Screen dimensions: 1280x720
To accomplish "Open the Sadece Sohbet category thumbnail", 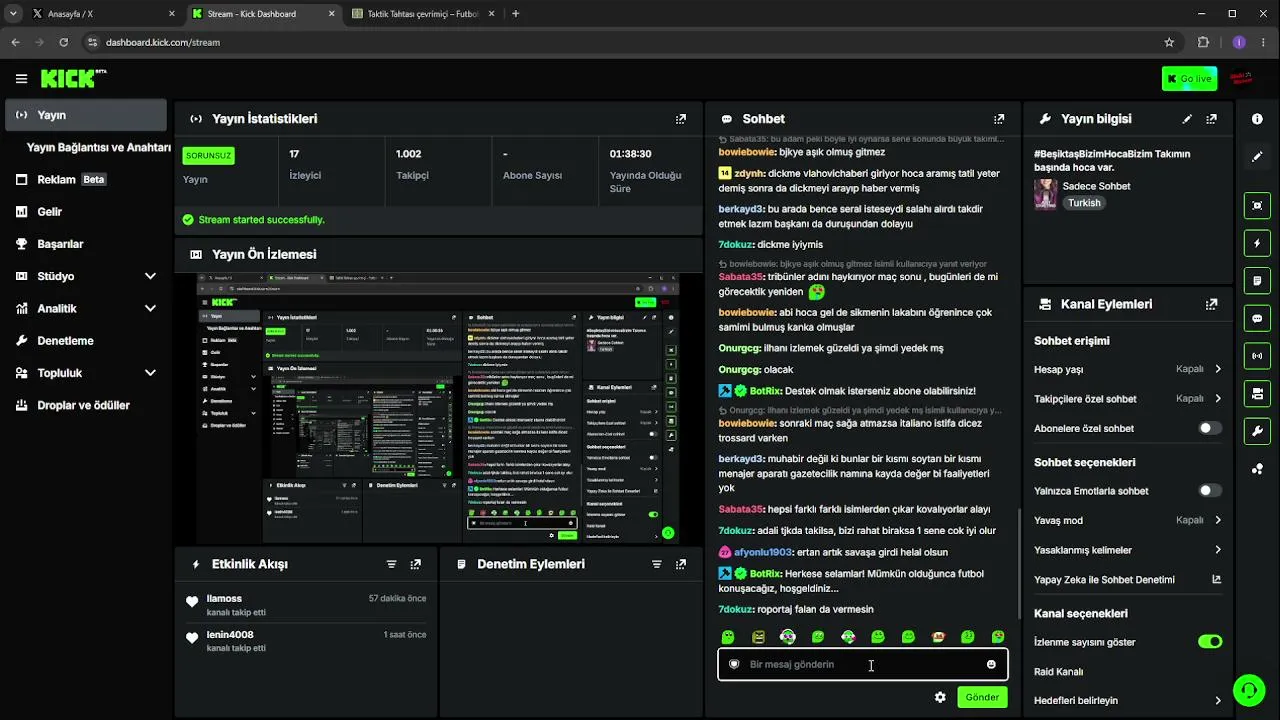I will tap(1045, 194).
